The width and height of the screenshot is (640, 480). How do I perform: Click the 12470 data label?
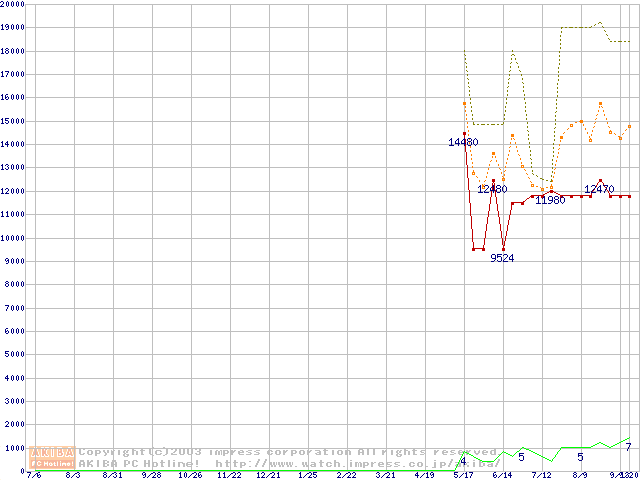point(600,189)
